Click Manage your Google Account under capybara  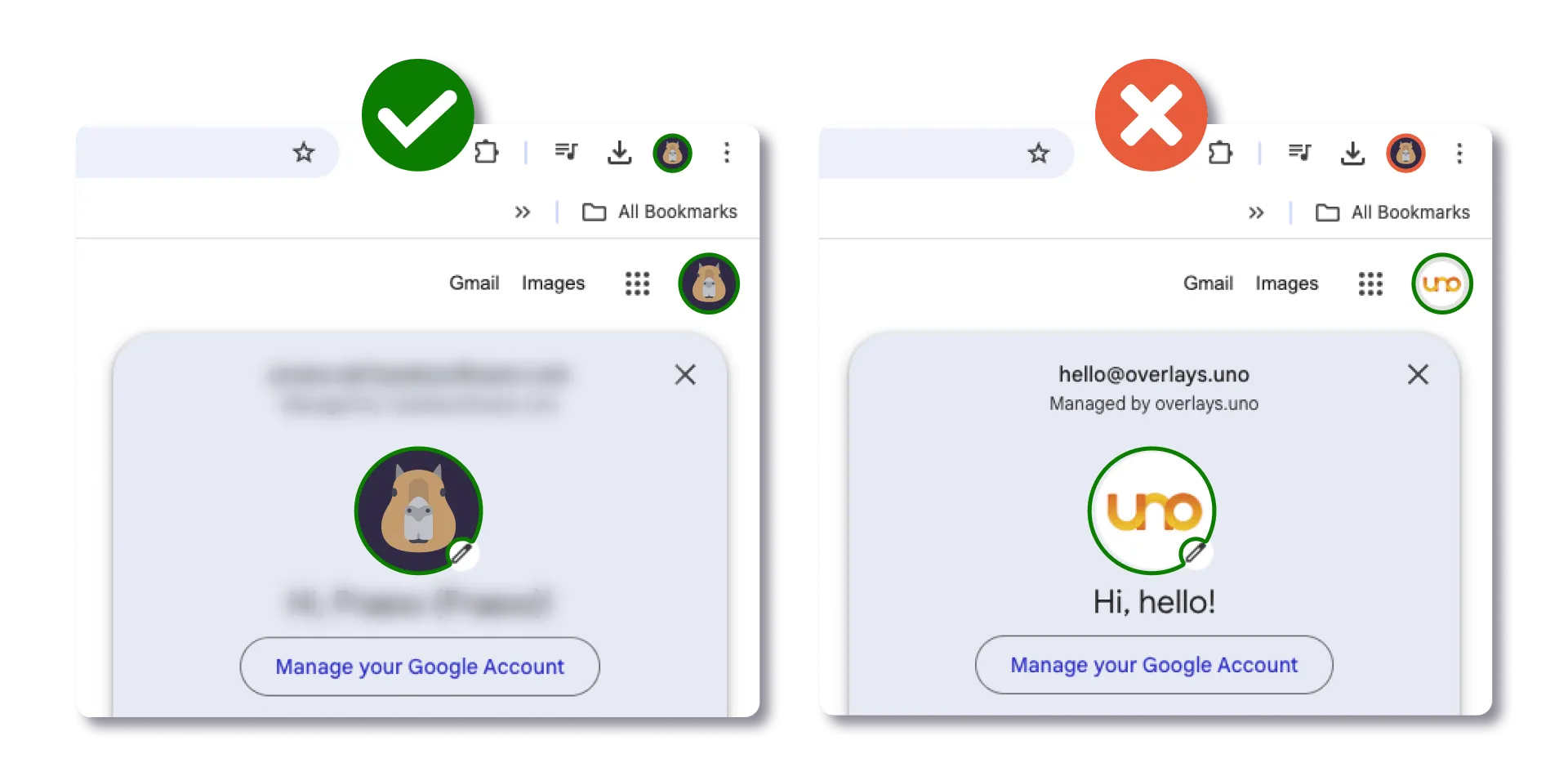tap(420, 667)
